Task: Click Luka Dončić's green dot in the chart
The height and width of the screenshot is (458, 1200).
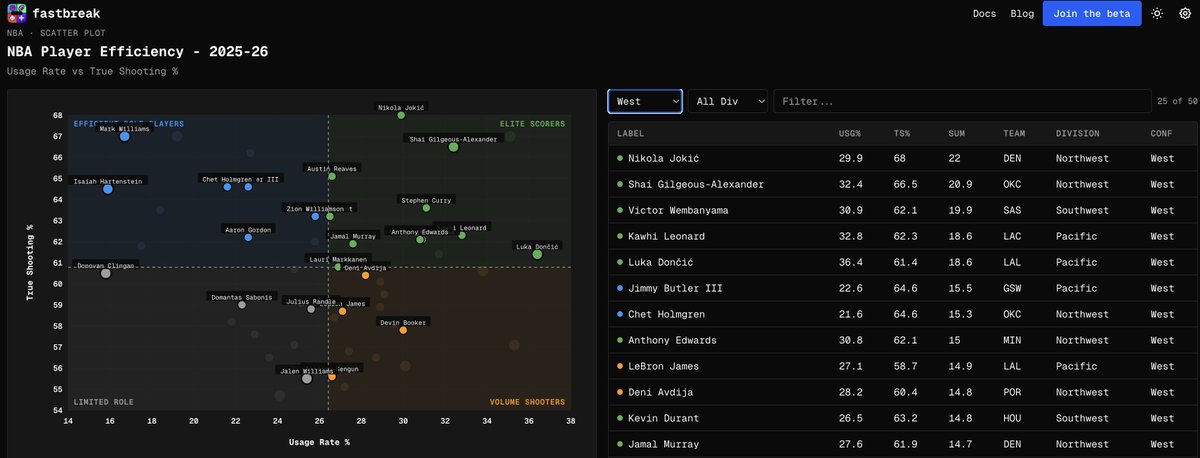Action: point(537,254)
